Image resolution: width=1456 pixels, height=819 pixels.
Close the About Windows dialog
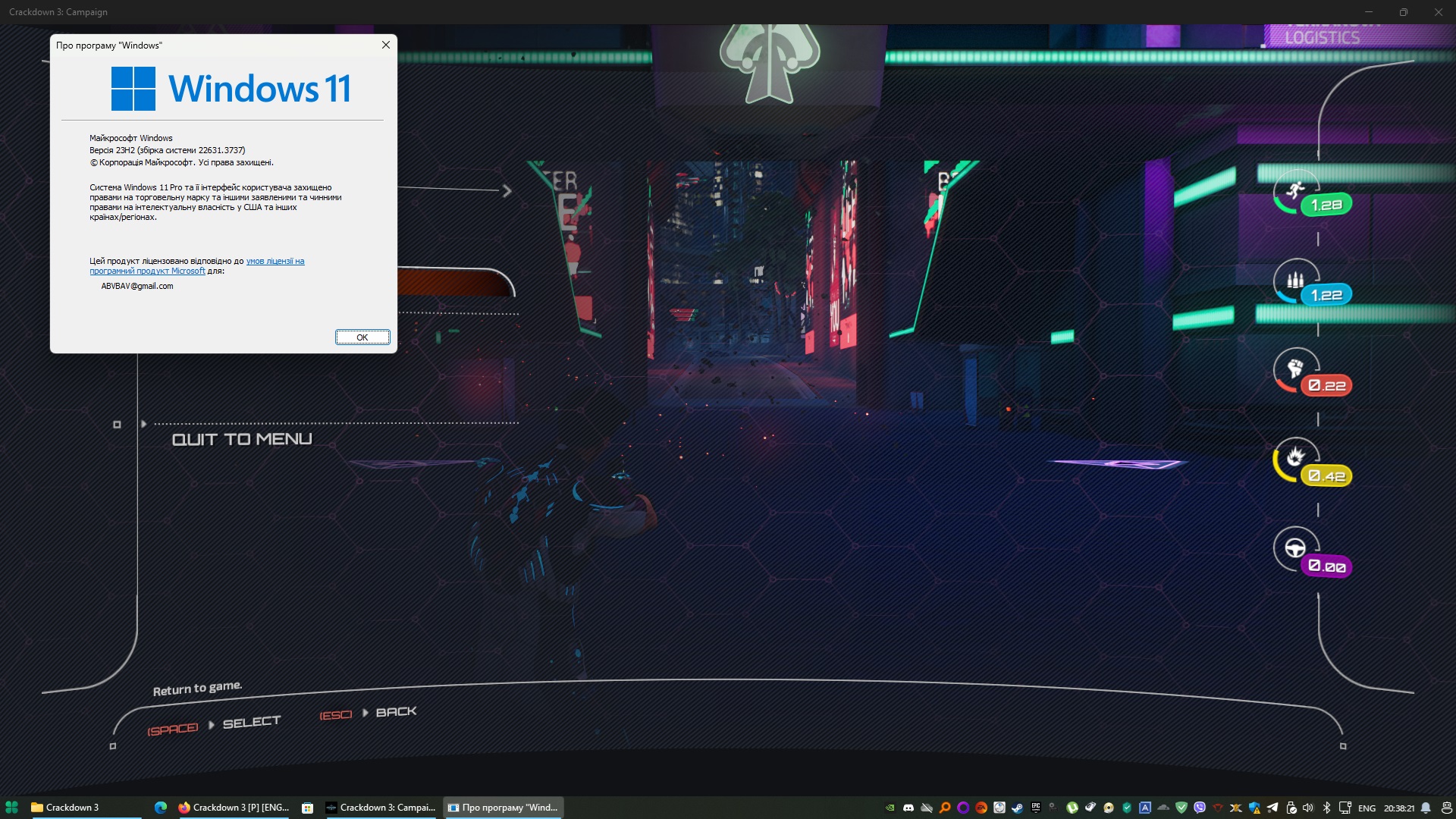pyautogui.click(x=386, y=45)
